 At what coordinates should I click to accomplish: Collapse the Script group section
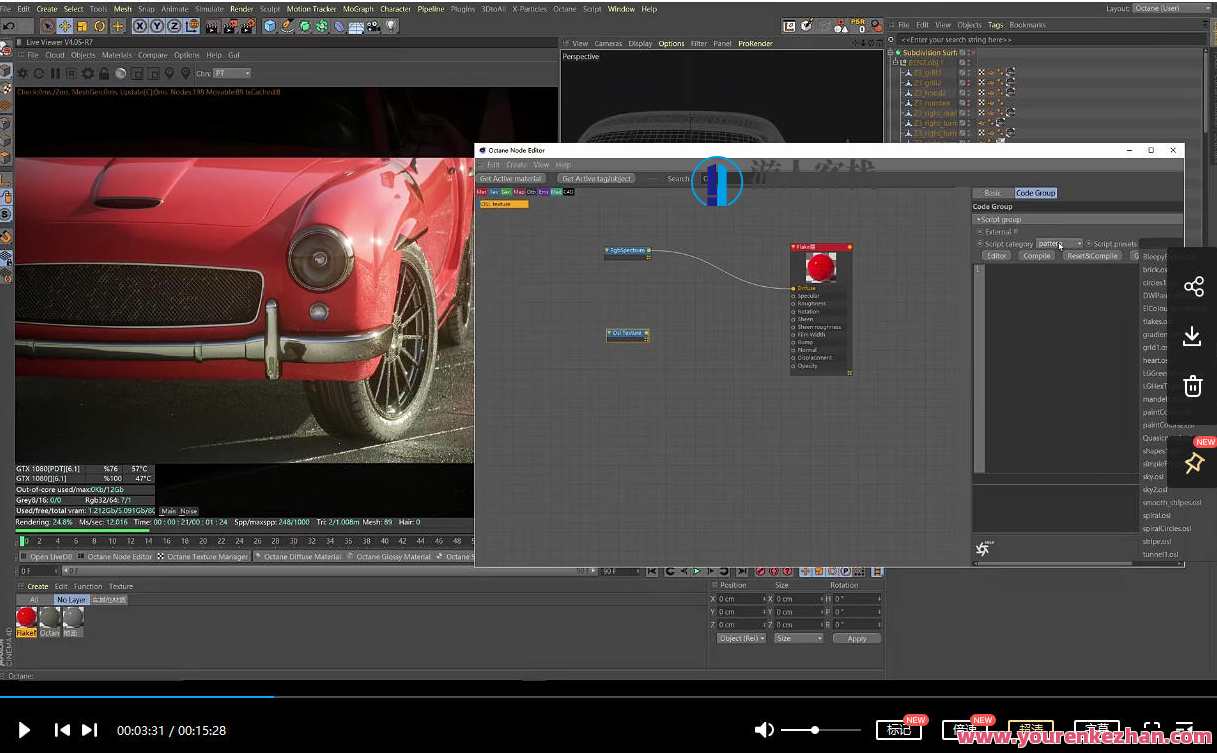[979, 219]
